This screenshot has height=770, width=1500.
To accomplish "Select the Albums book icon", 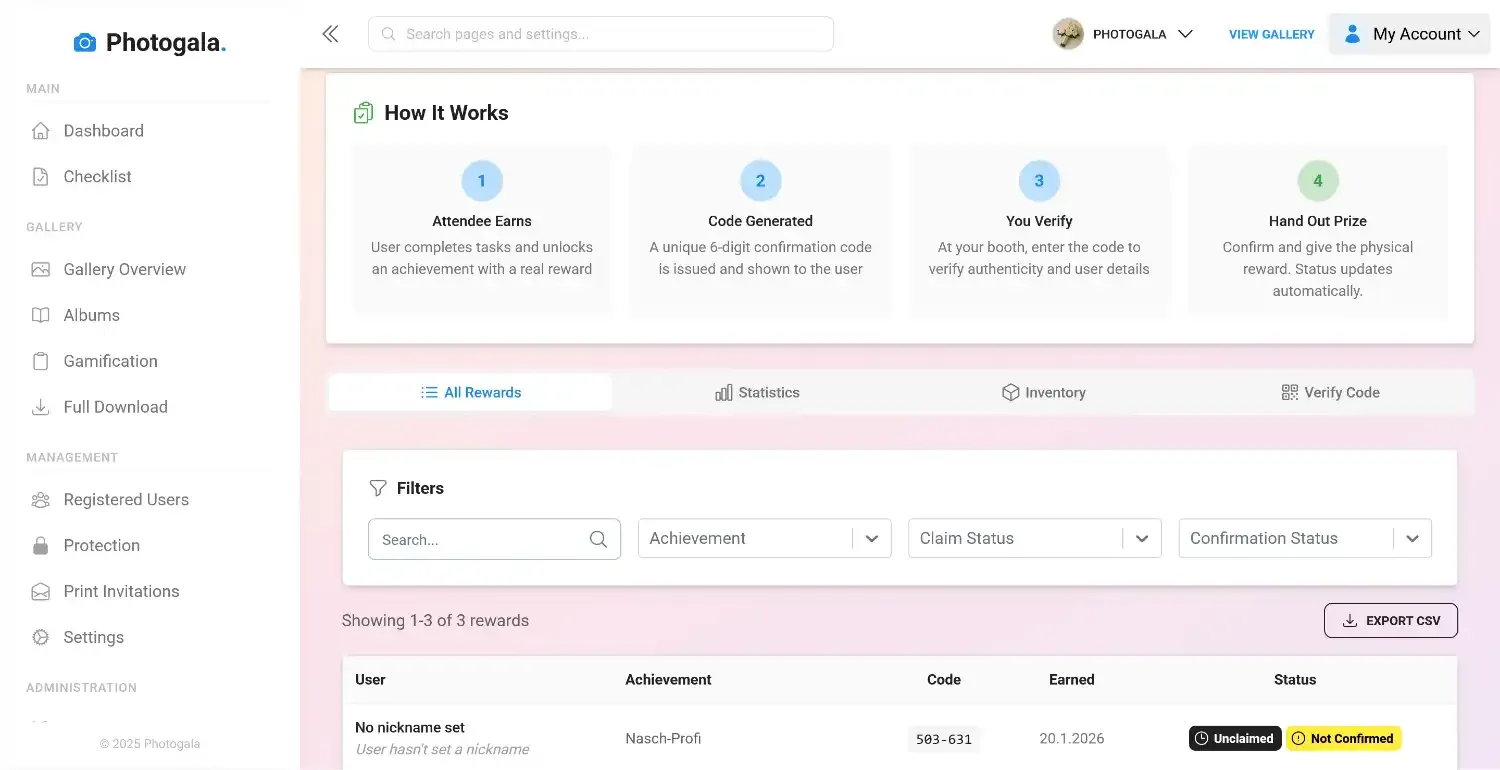I will (40, 315).
